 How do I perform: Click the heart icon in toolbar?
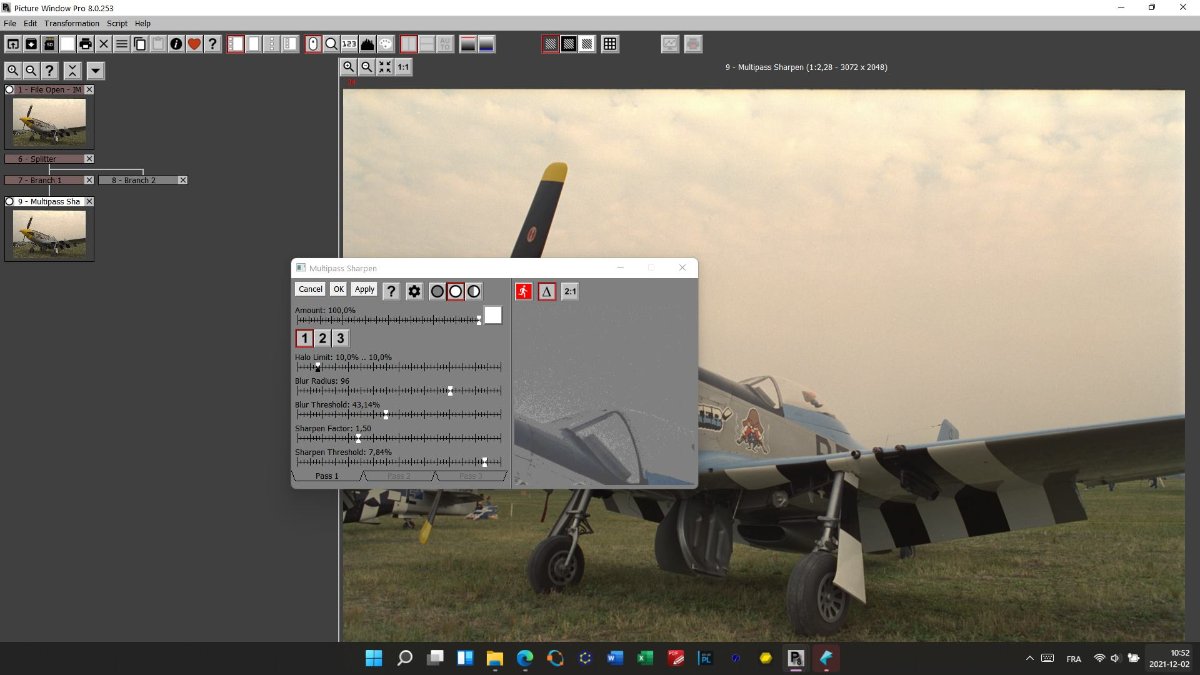[x=194, y=44]
